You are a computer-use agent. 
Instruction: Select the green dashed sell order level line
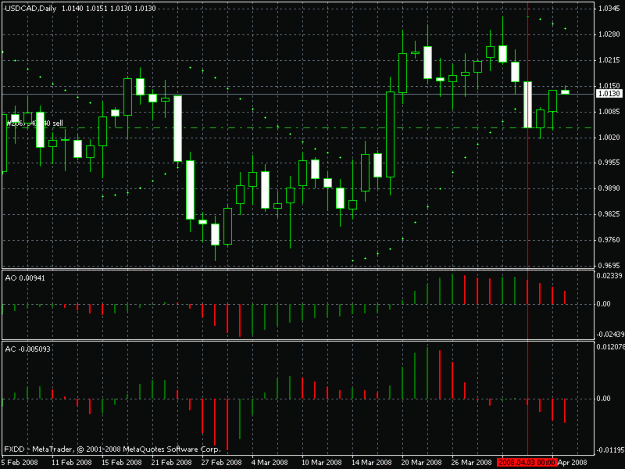pos(298,128)
